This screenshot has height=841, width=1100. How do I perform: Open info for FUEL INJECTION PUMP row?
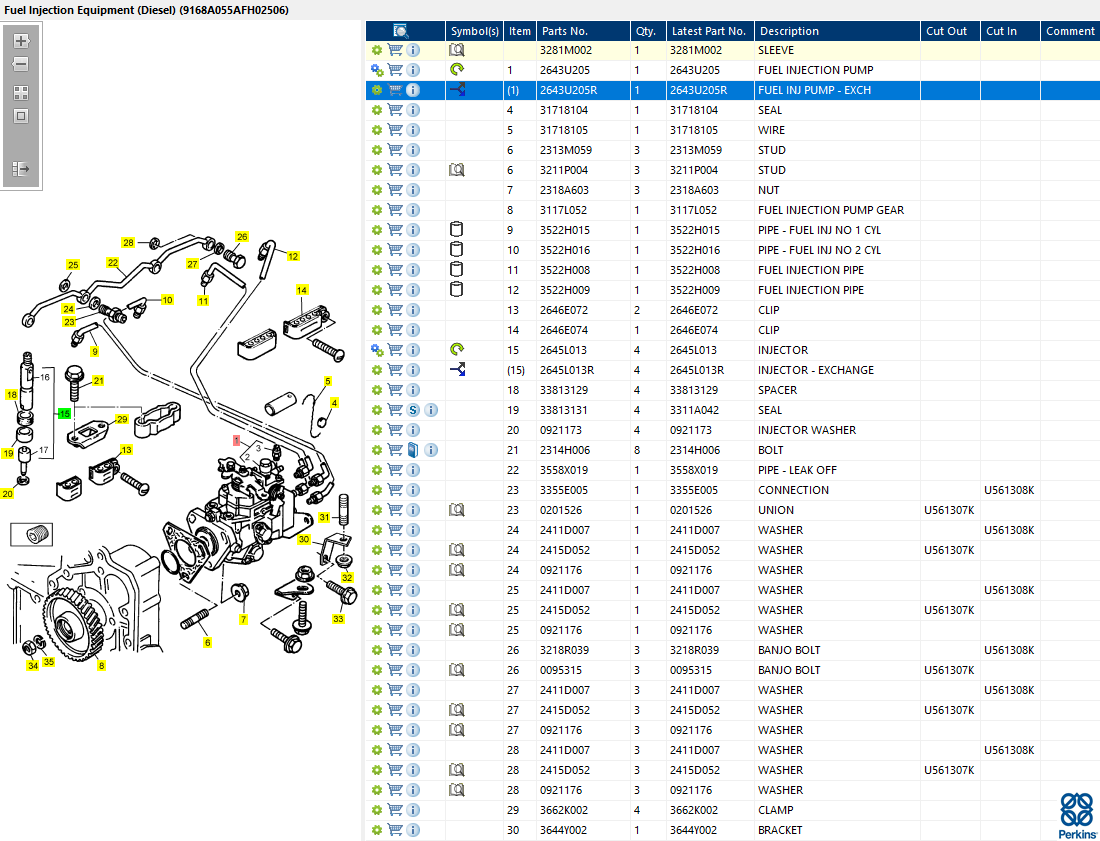point(413,70)
